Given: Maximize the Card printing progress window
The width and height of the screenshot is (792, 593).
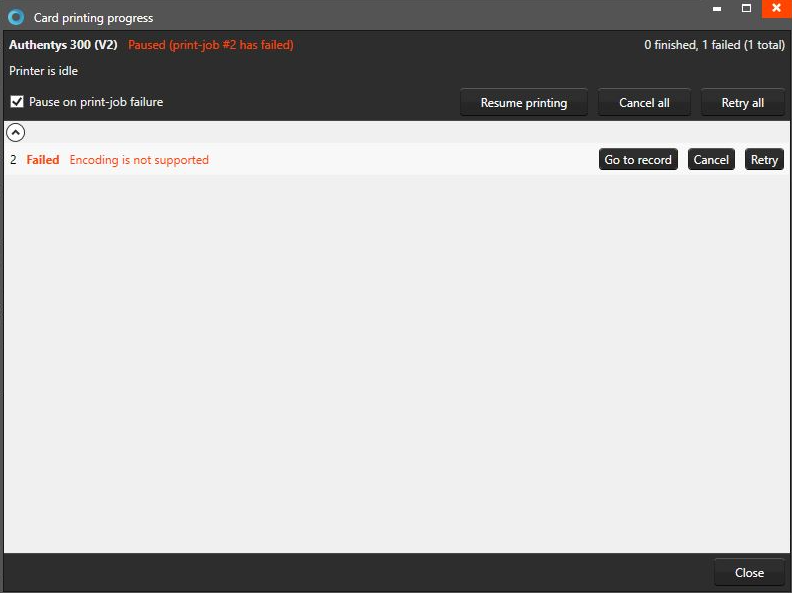Looking at the screenshot, I should click(746, 8).
